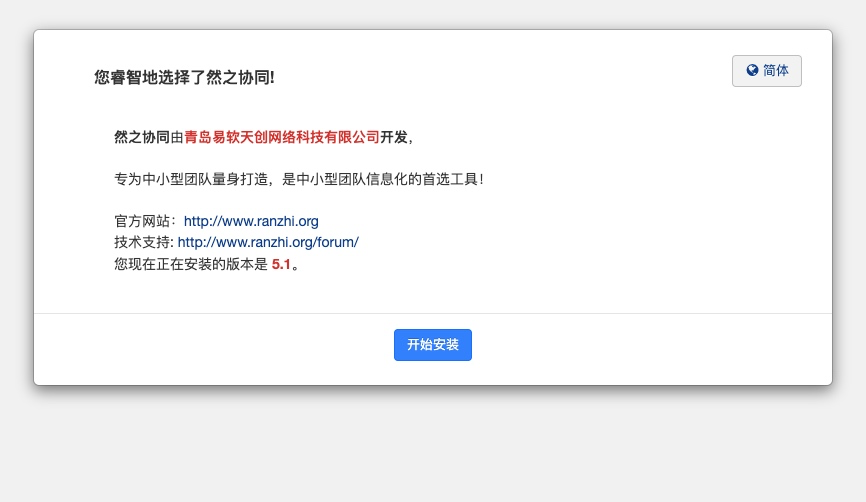866x502 pixels.
Task: Click the globe icon in language button
Action: [x=752, y=70]
